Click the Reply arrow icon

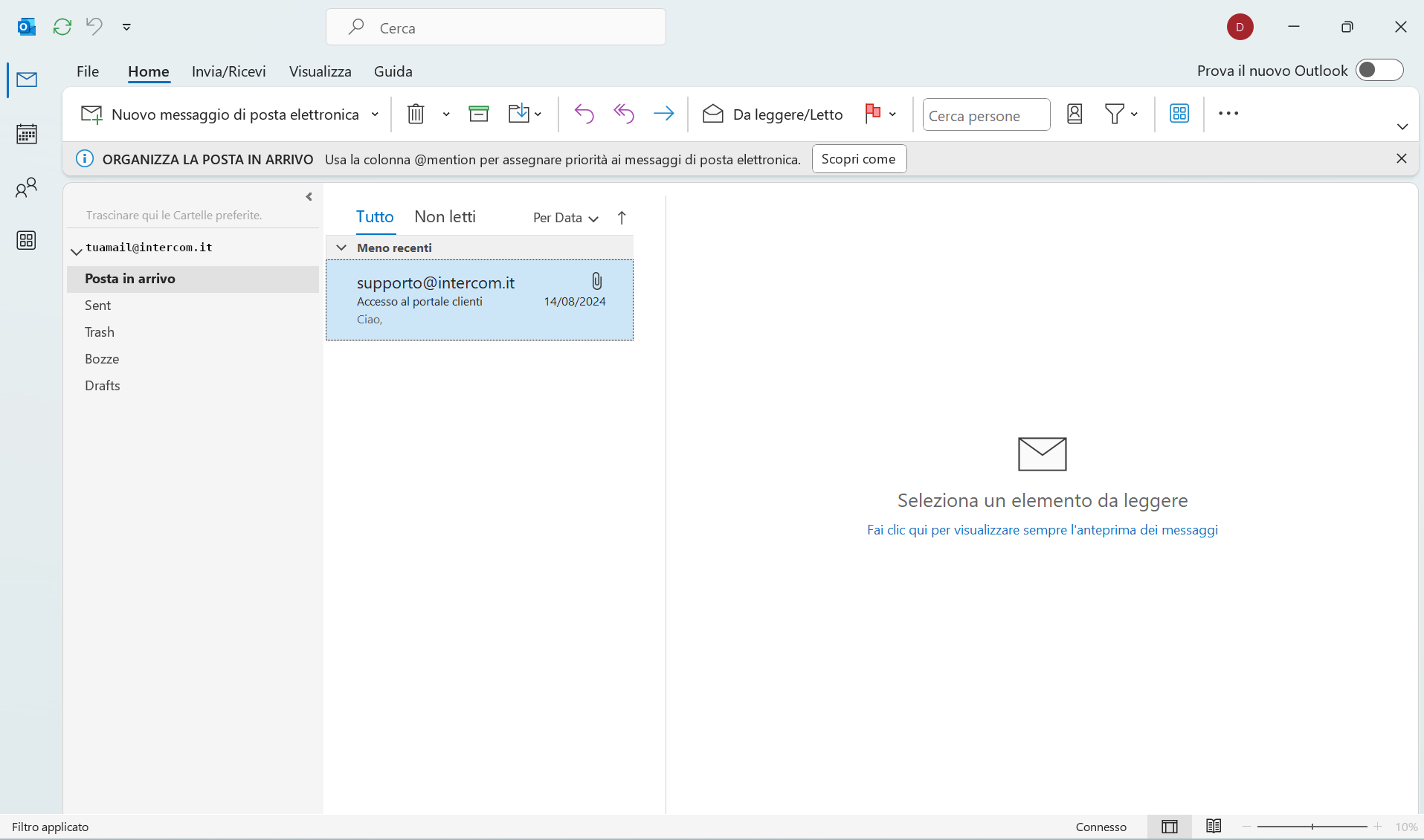(584, 114)
